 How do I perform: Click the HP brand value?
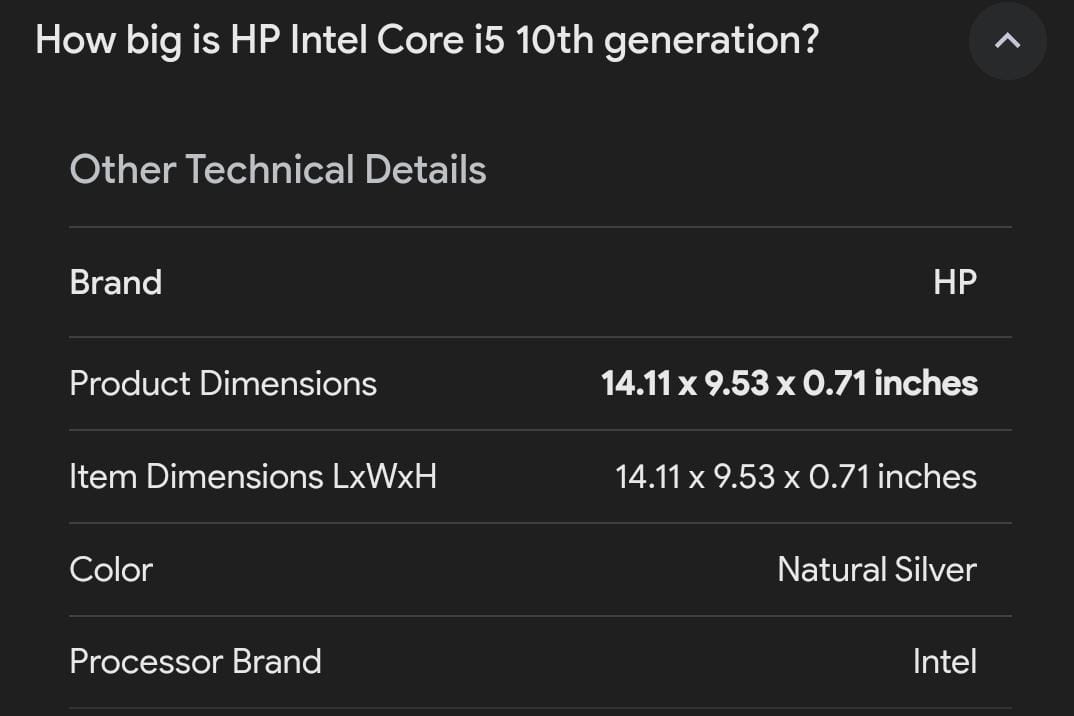pyautogui.click(x=954, y=283)
